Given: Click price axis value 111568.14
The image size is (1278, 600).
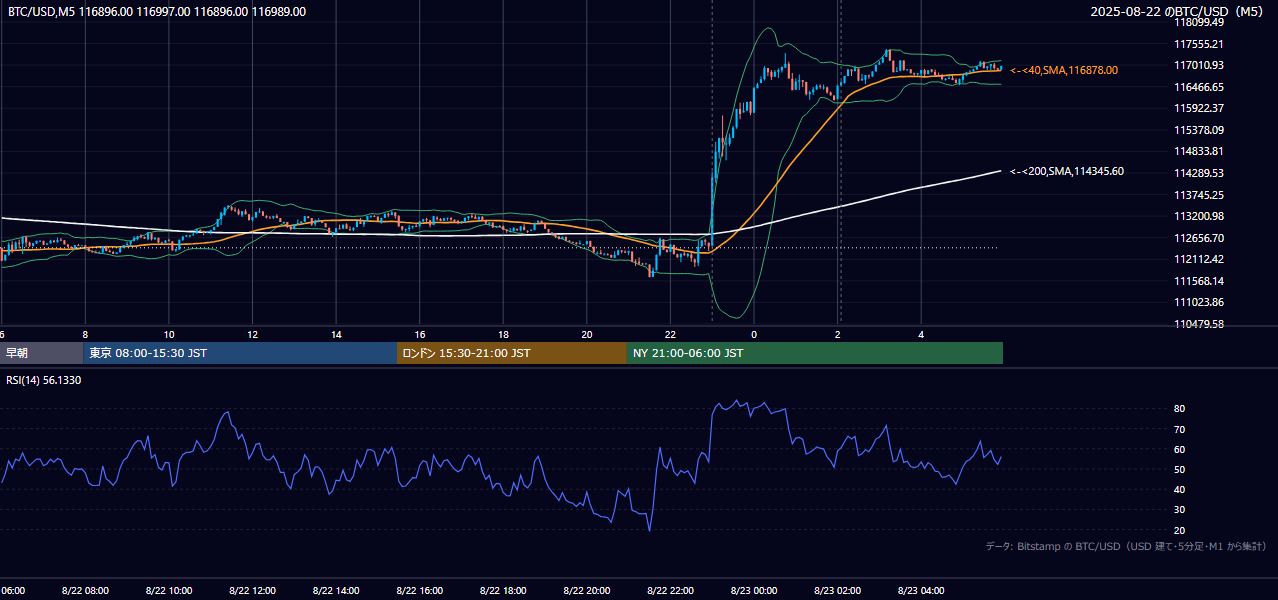Looking at the screenshot, I should point(1199,281).
